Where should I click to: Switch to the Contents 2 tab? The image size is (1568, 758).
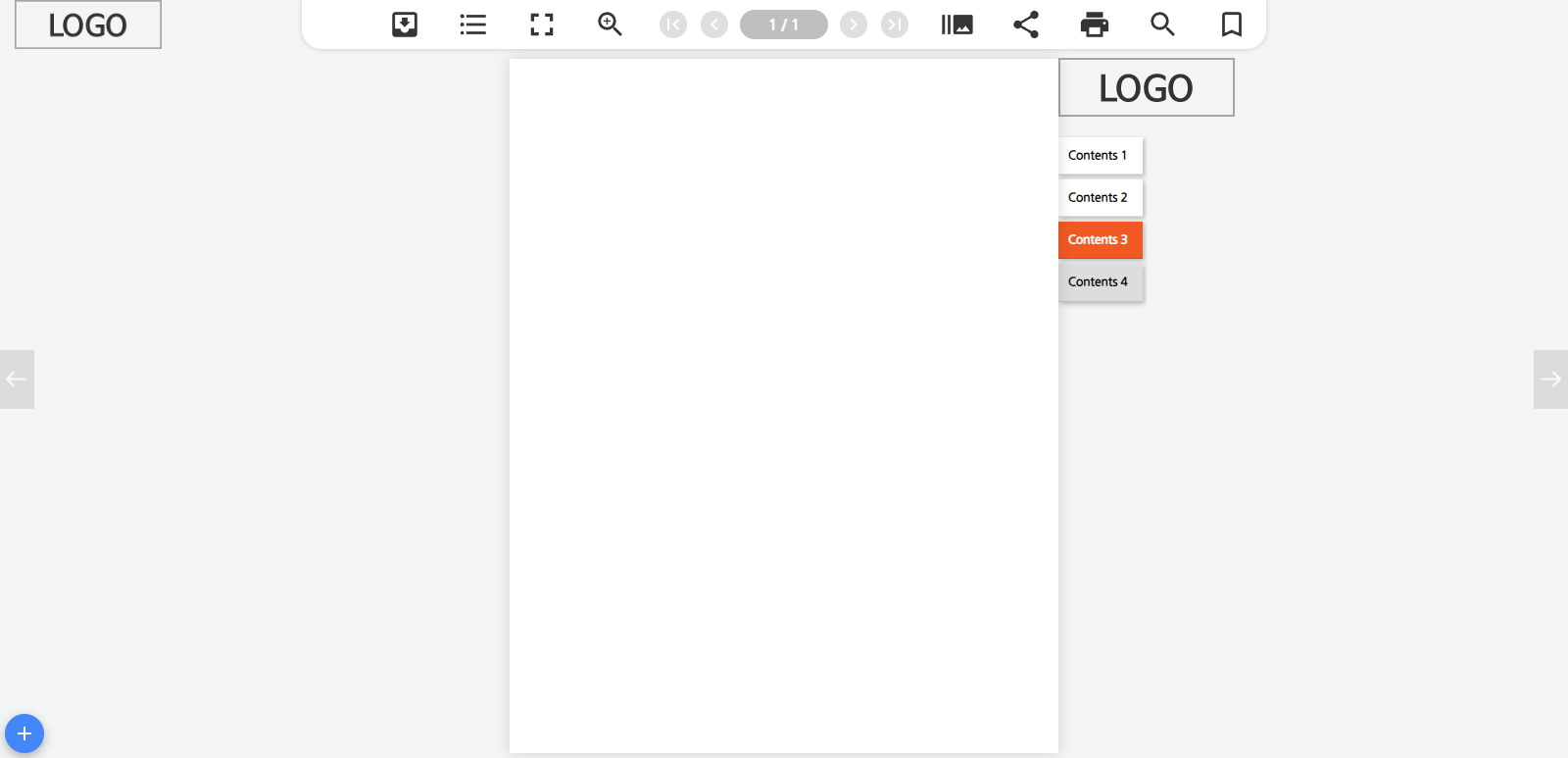1100,198
